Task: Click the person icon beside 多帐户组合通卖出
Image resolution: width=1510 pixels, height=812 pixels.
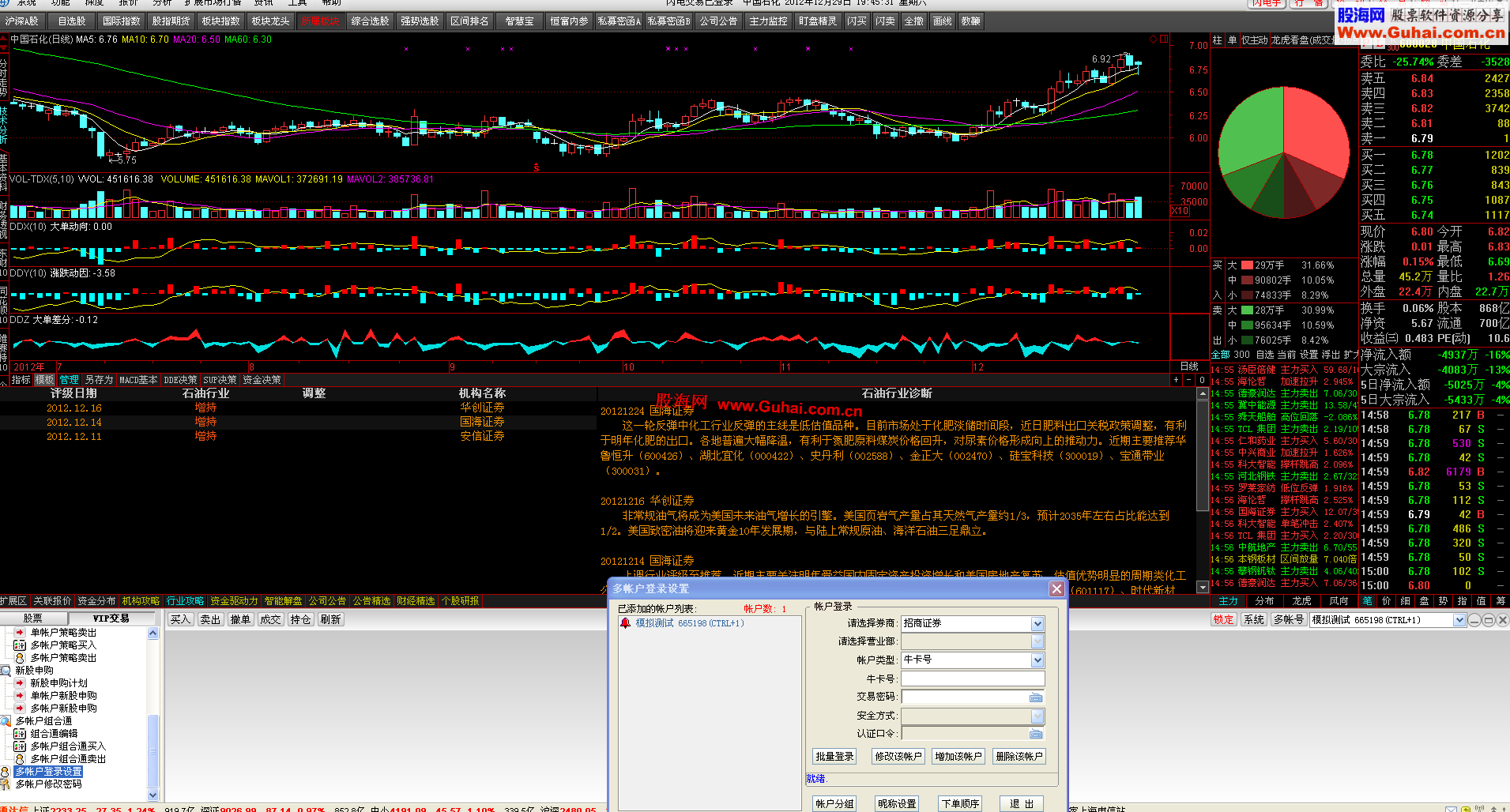Action: tap(20, 759)
